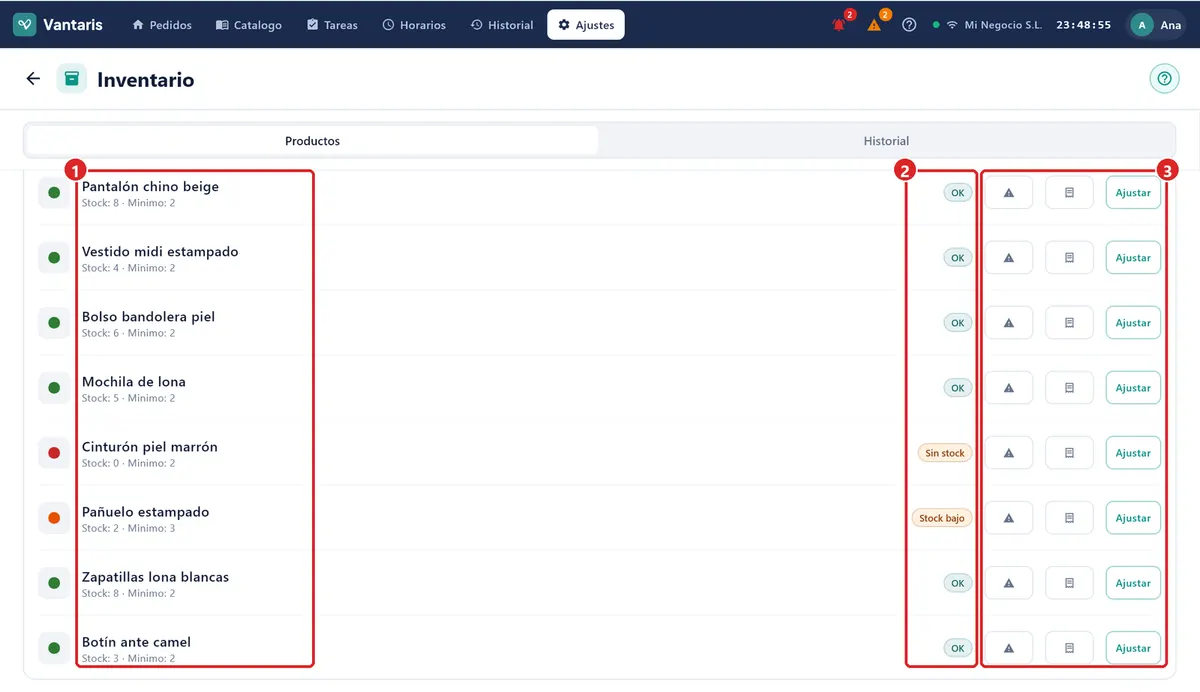1200x692 pixels.
Task: Click Ajustar for Zapatillas lona blancas
Action: (1133, 583)
